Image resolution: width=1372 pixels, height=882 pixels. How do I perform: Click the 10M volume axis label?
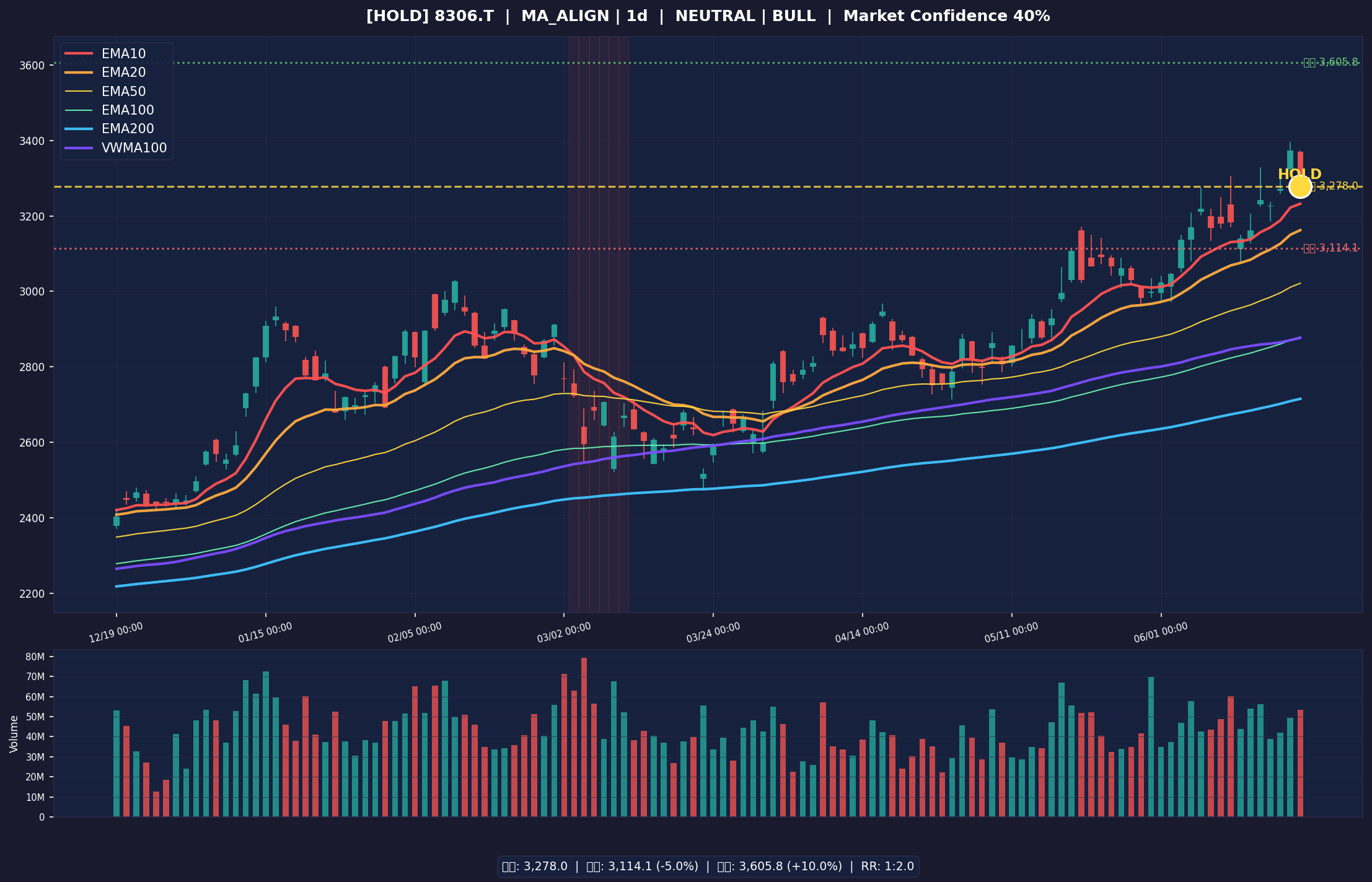click(37, 797)
